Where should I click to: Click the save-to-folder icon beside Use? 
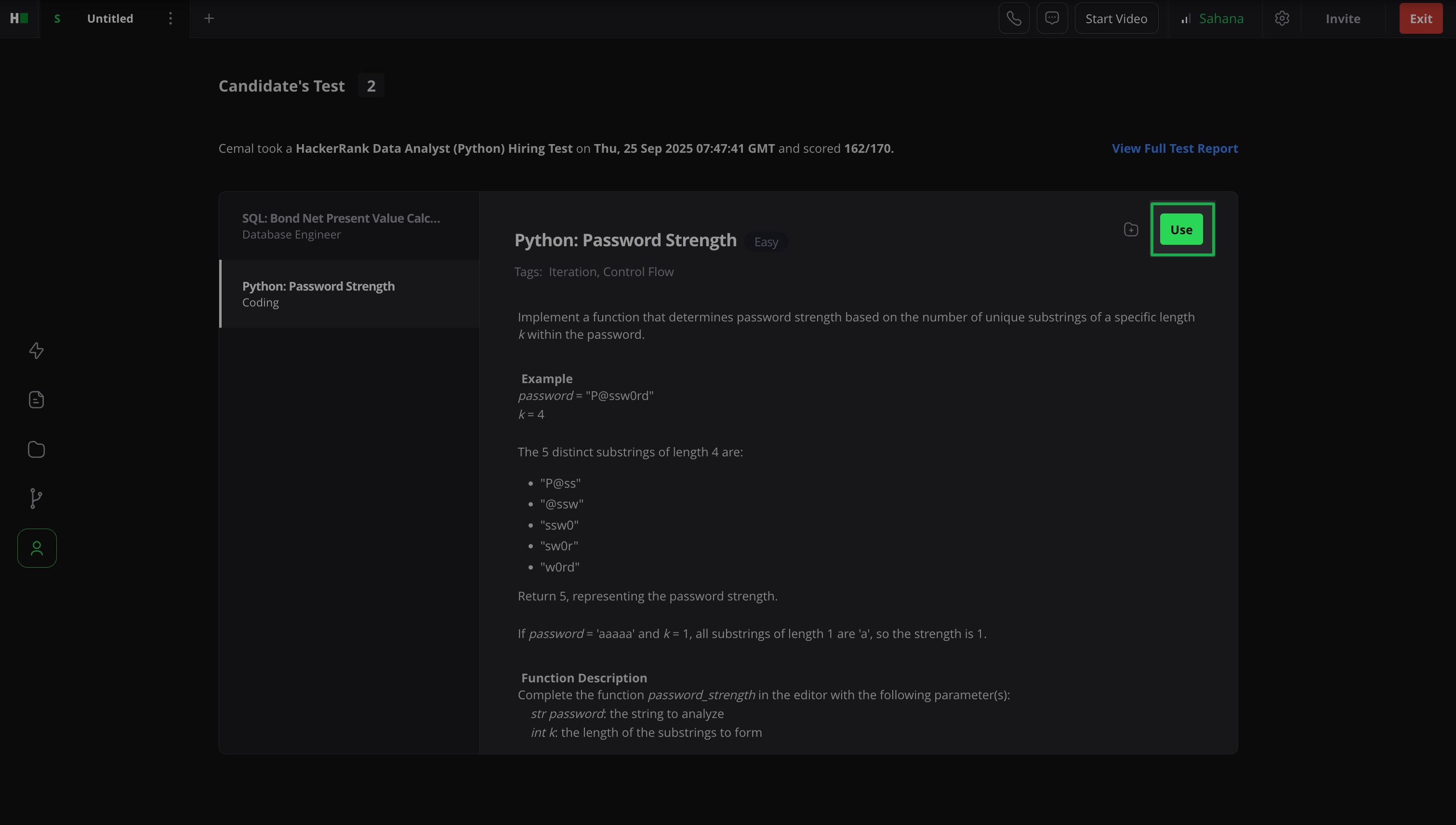[x=1131, y=229]
